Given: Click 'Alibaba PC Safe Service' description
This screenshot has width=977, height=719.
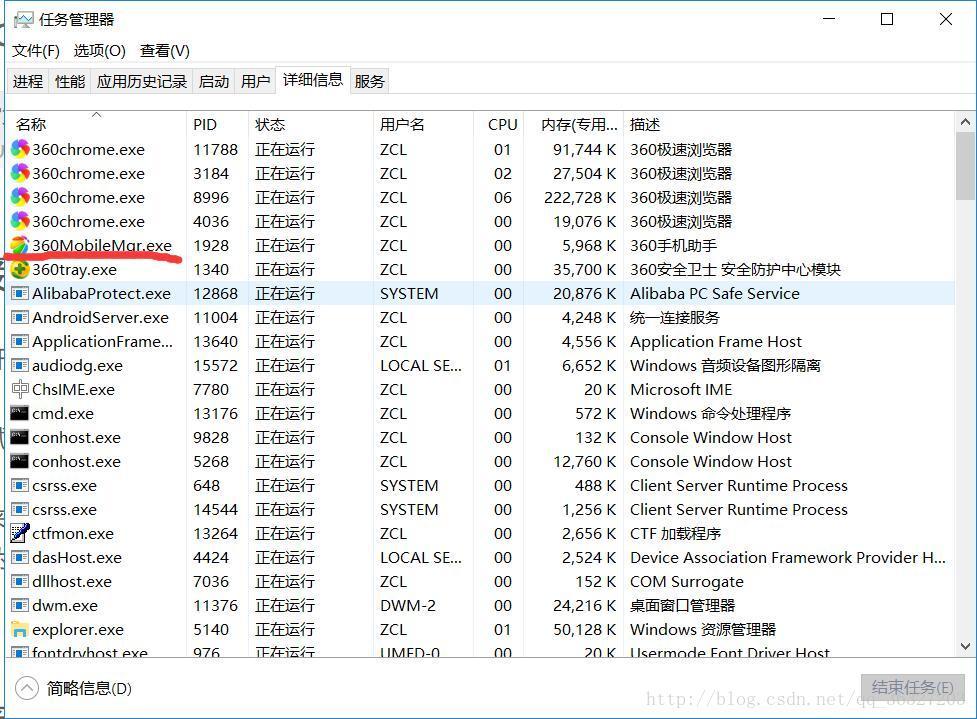Looking at the screenshot, I should tap(715, 293).
